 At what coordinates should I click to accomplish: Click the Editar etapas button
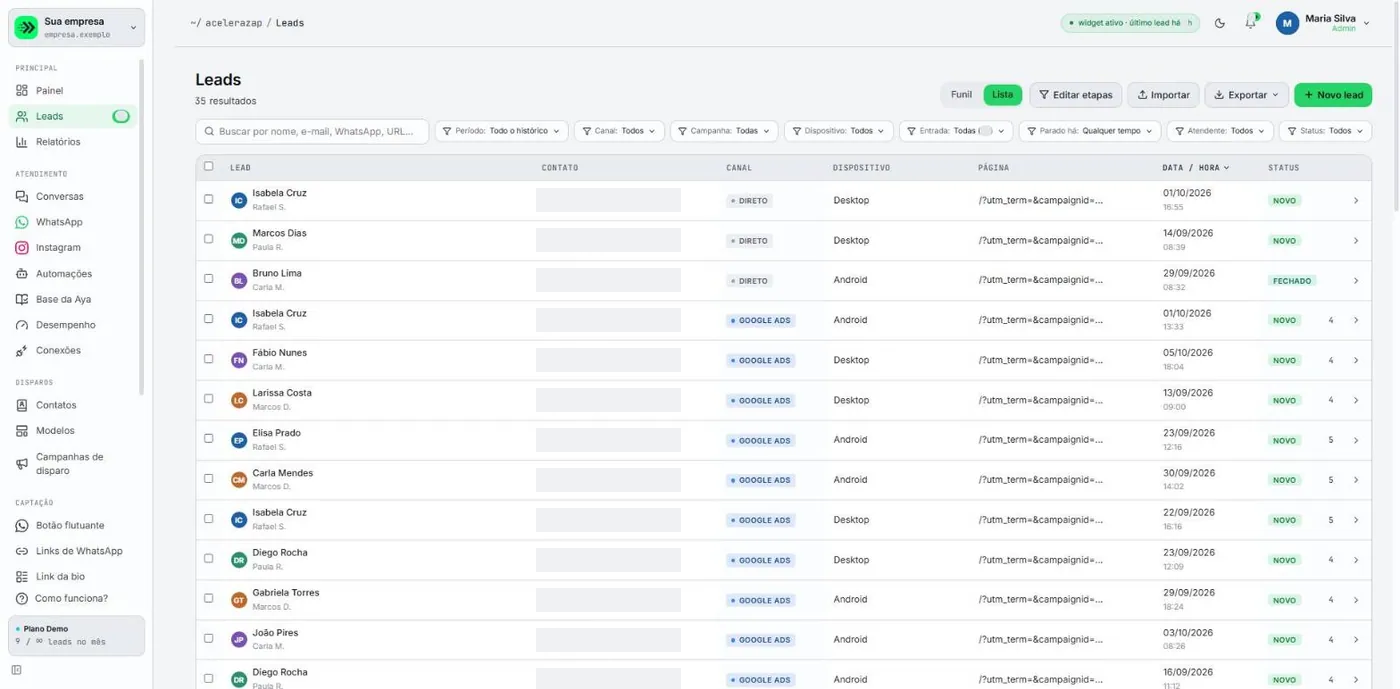[1075, 95]
